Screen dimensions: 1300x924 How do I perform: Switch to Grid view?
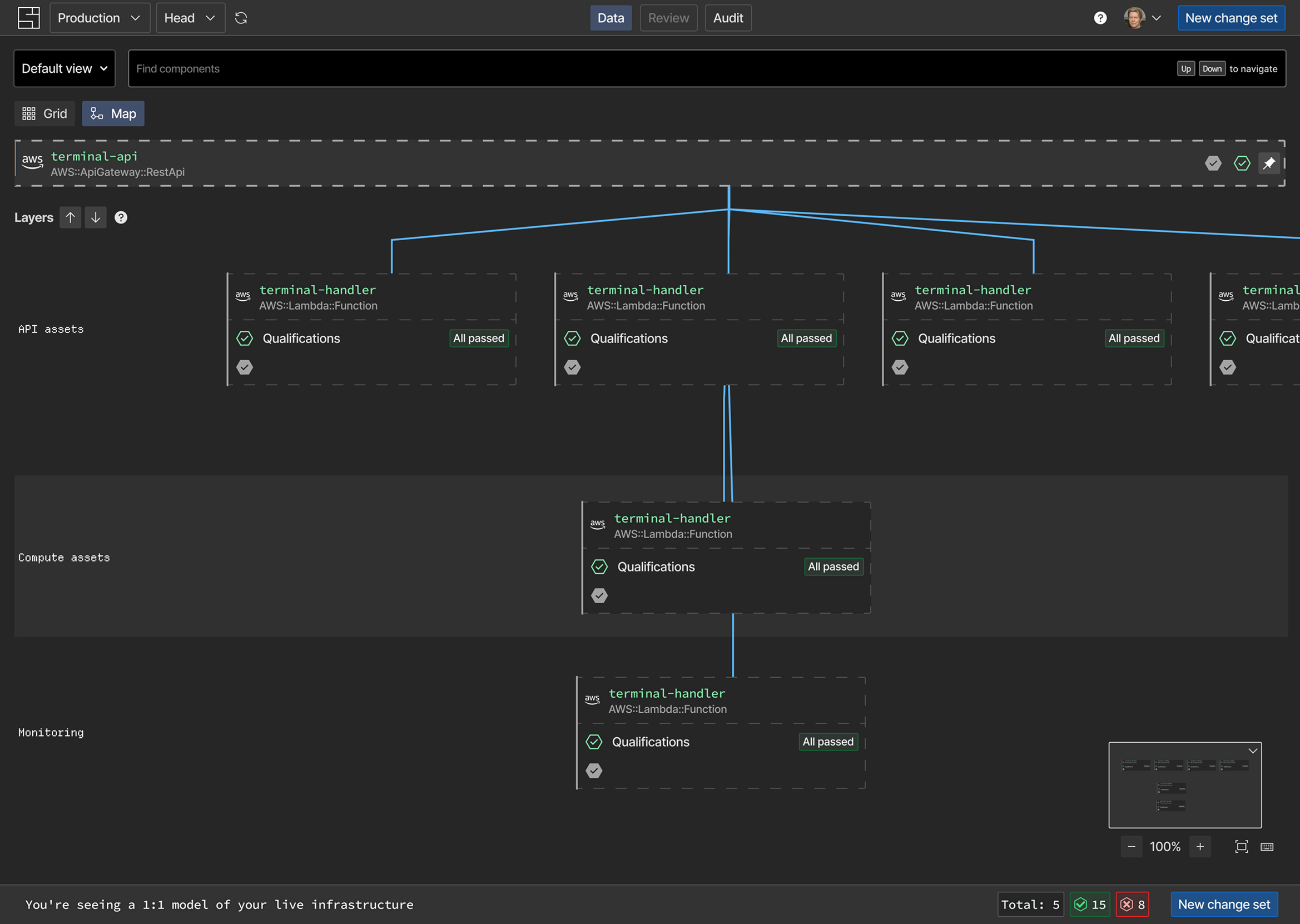click(x=44, y=114)
